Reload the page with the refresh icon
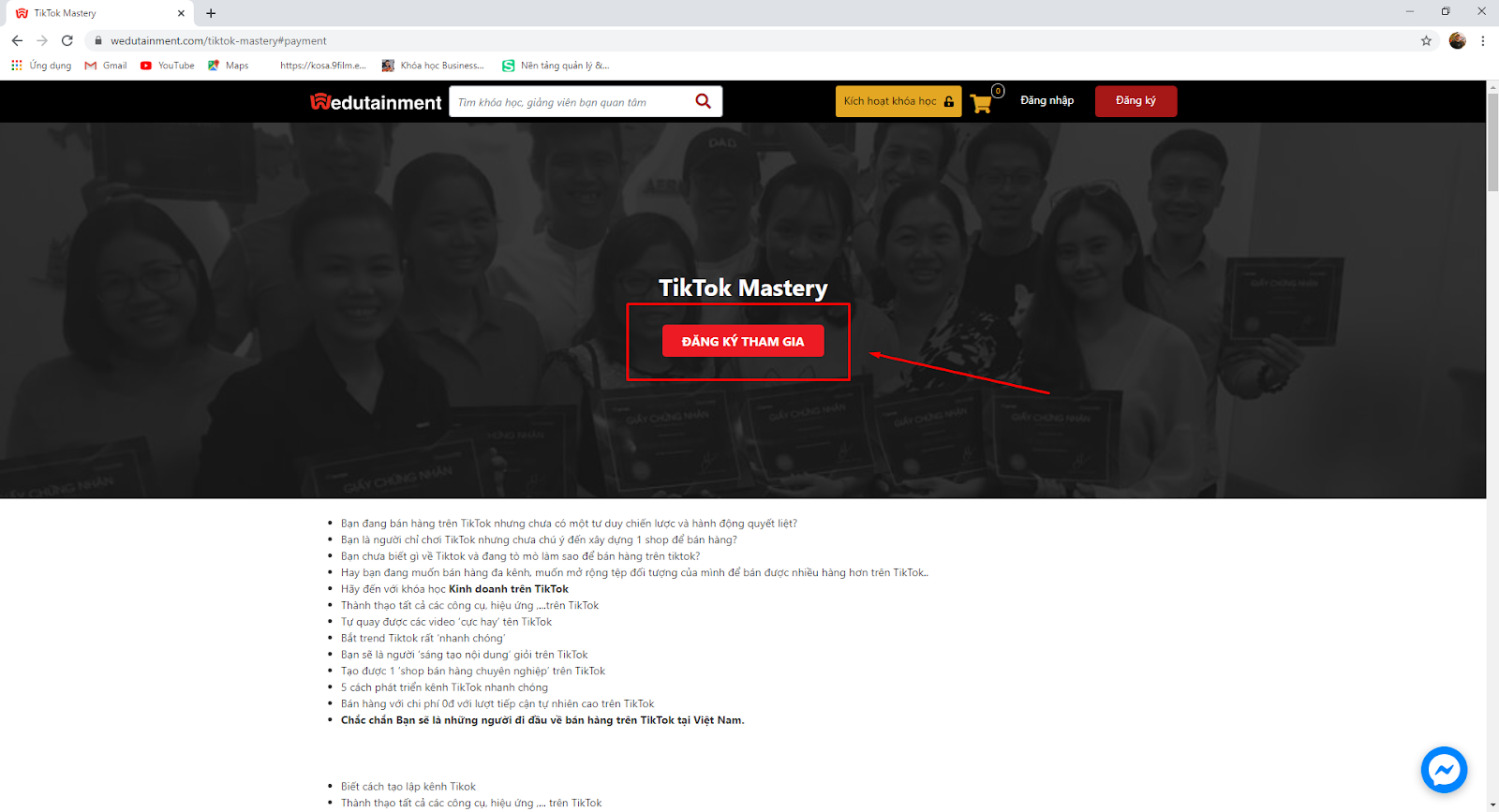The image size is (1499, 812). [x=67, y=40]
